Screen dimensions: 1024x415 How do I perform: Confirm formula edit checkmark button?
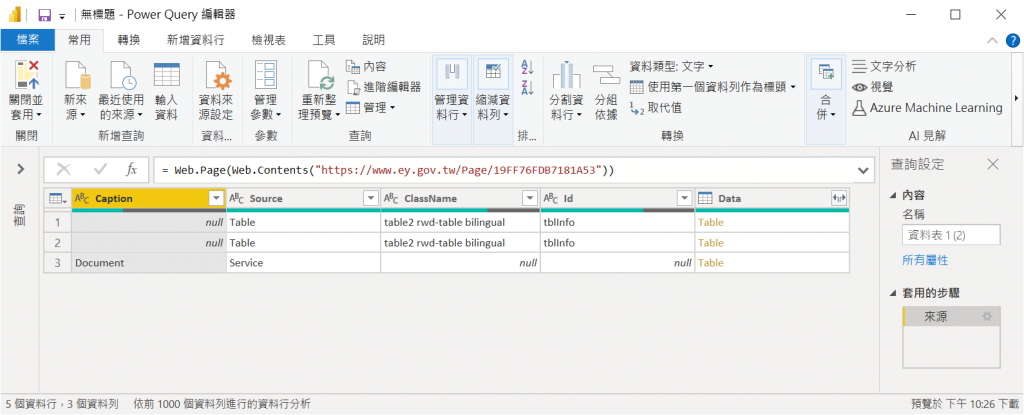pyautogui.click(x=101, y=169)
